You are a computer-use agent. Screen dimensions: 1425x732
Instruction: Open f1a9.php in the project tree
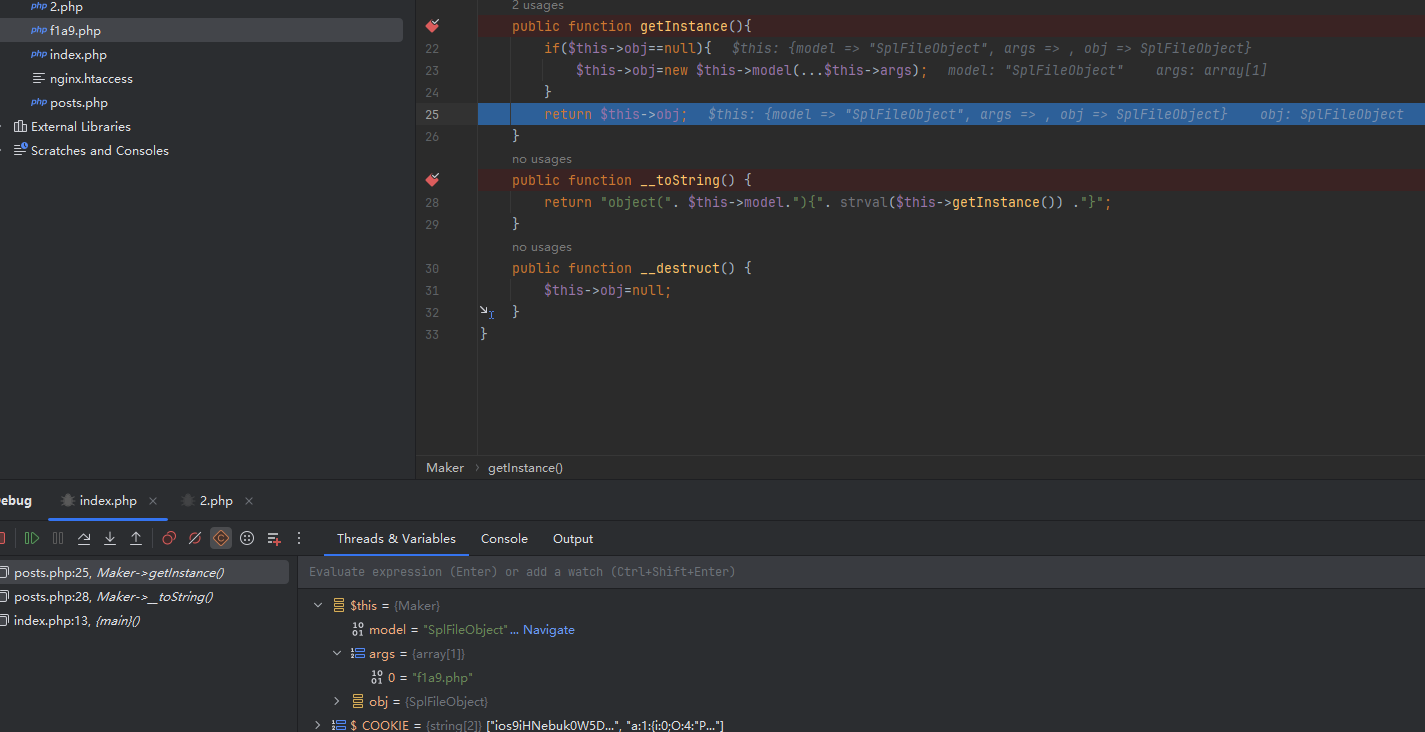75,31
